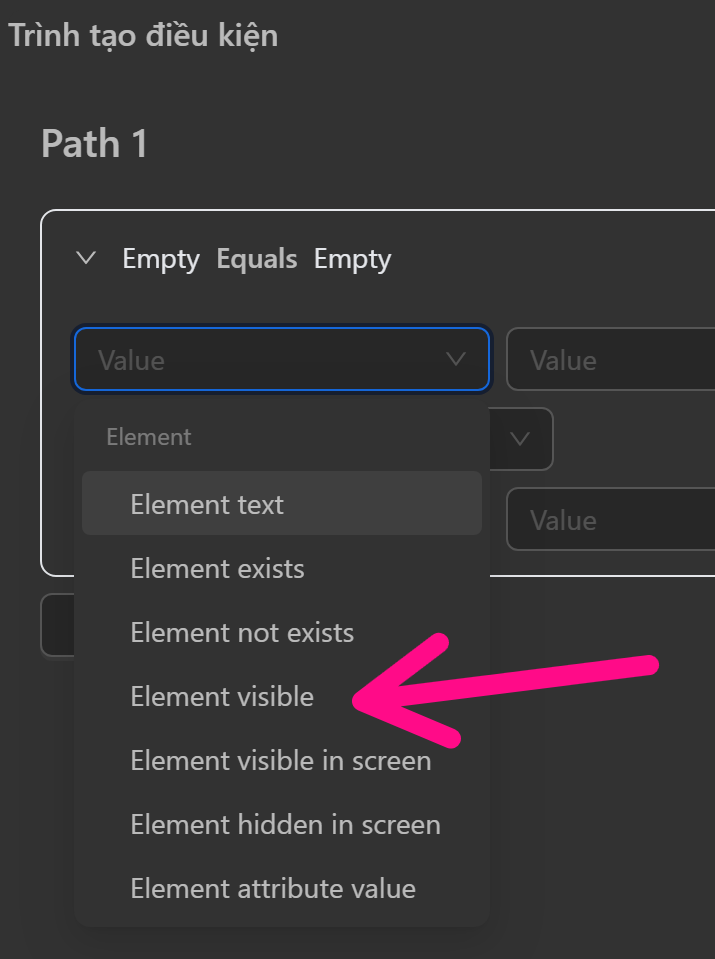Collapse the "Empty Equals Empty" condition chevron

tap(86, 259)
